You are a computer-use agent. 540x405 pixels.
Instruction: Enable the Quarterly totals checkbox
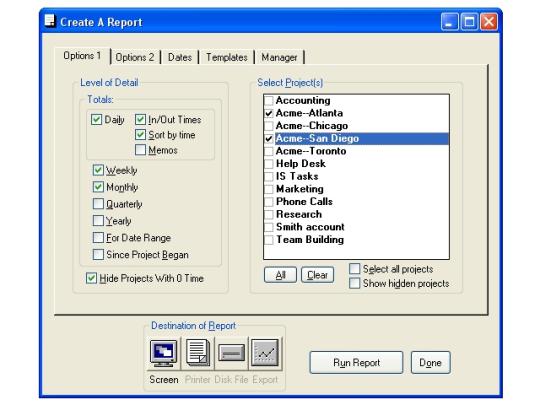[x=98, y=204]
